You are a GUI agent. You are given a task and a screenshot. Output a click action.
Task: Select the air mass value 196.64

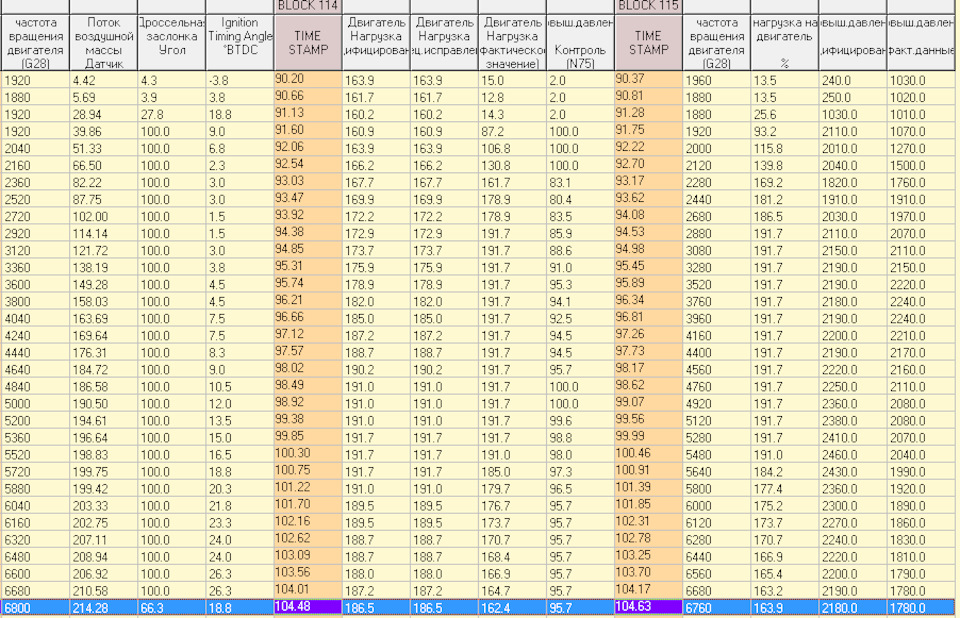(103, 438)
